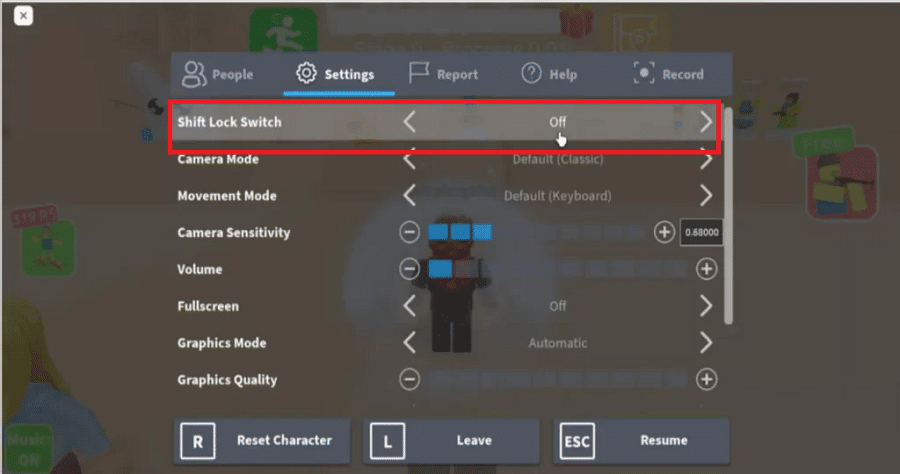Viewport: 900px width, 474px height.
Task: Increase Camera Sensitivity with plus icon
Action: click(x=664, y=233)
